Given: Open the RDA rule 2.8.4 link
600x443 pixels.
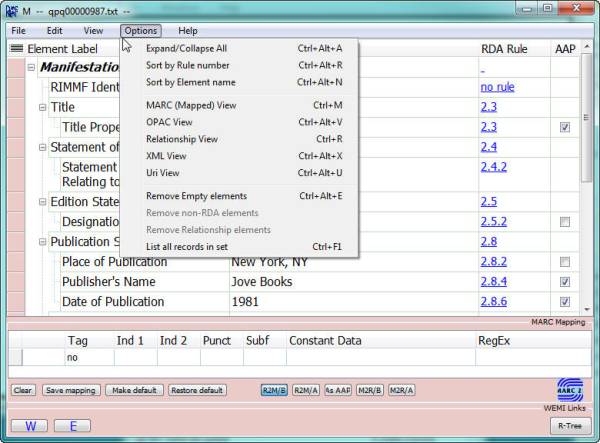Looking at the screenshot, I should coord(494,282).
